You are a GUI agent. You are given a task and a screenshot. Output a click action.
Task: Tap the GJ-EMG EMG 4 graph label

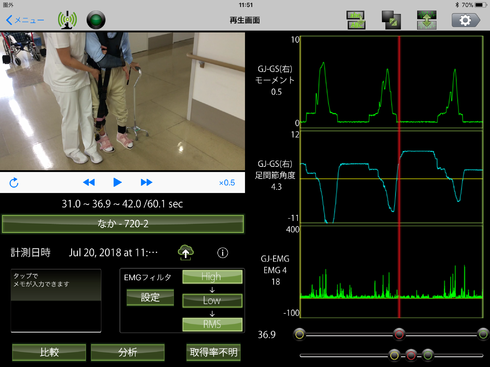275,270
